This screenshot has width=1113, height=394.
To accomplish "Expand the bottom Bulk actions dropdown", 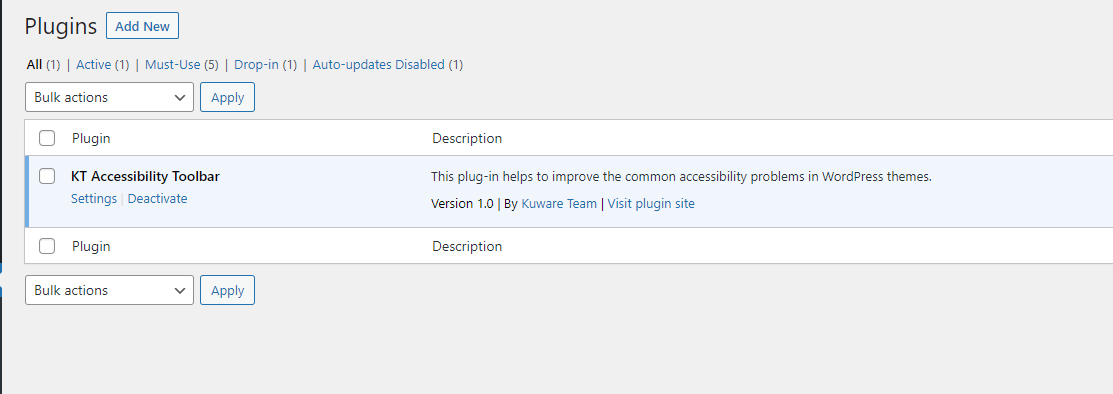I will [109, 290].
